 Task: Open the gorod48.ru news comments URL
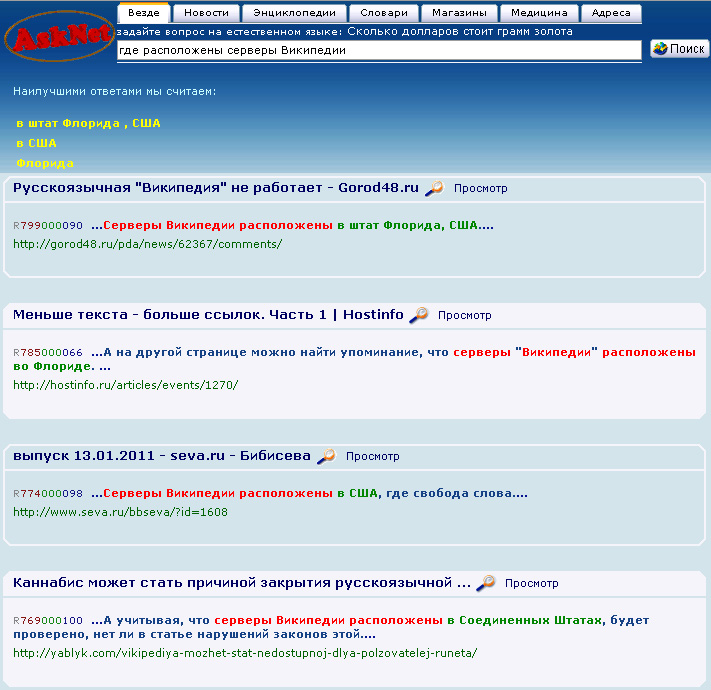coord(147,243)
